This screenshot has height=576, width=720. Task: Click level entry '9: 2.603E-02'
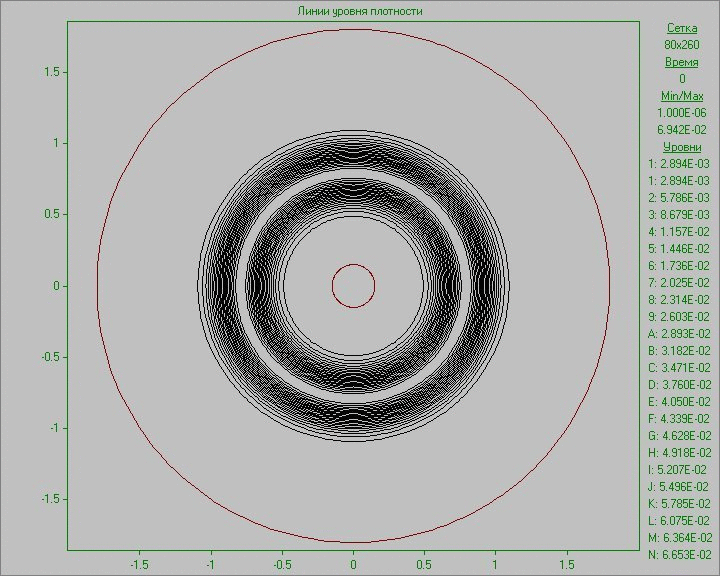pos(679,317)
